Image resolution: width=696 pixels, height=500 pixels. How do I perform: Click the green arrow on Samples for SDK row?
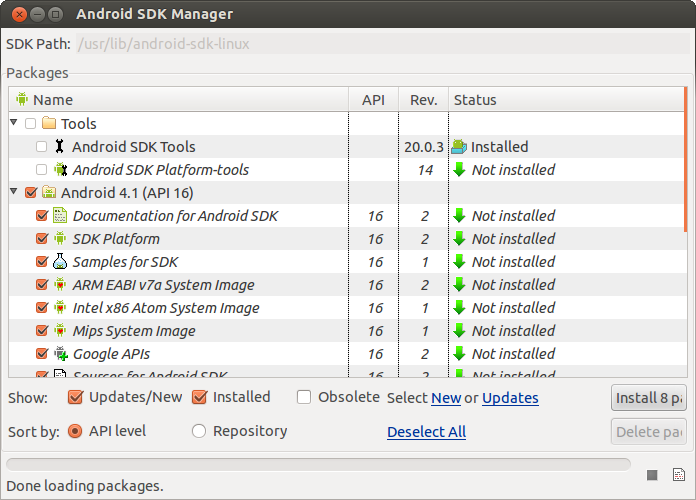click(459, 262)
